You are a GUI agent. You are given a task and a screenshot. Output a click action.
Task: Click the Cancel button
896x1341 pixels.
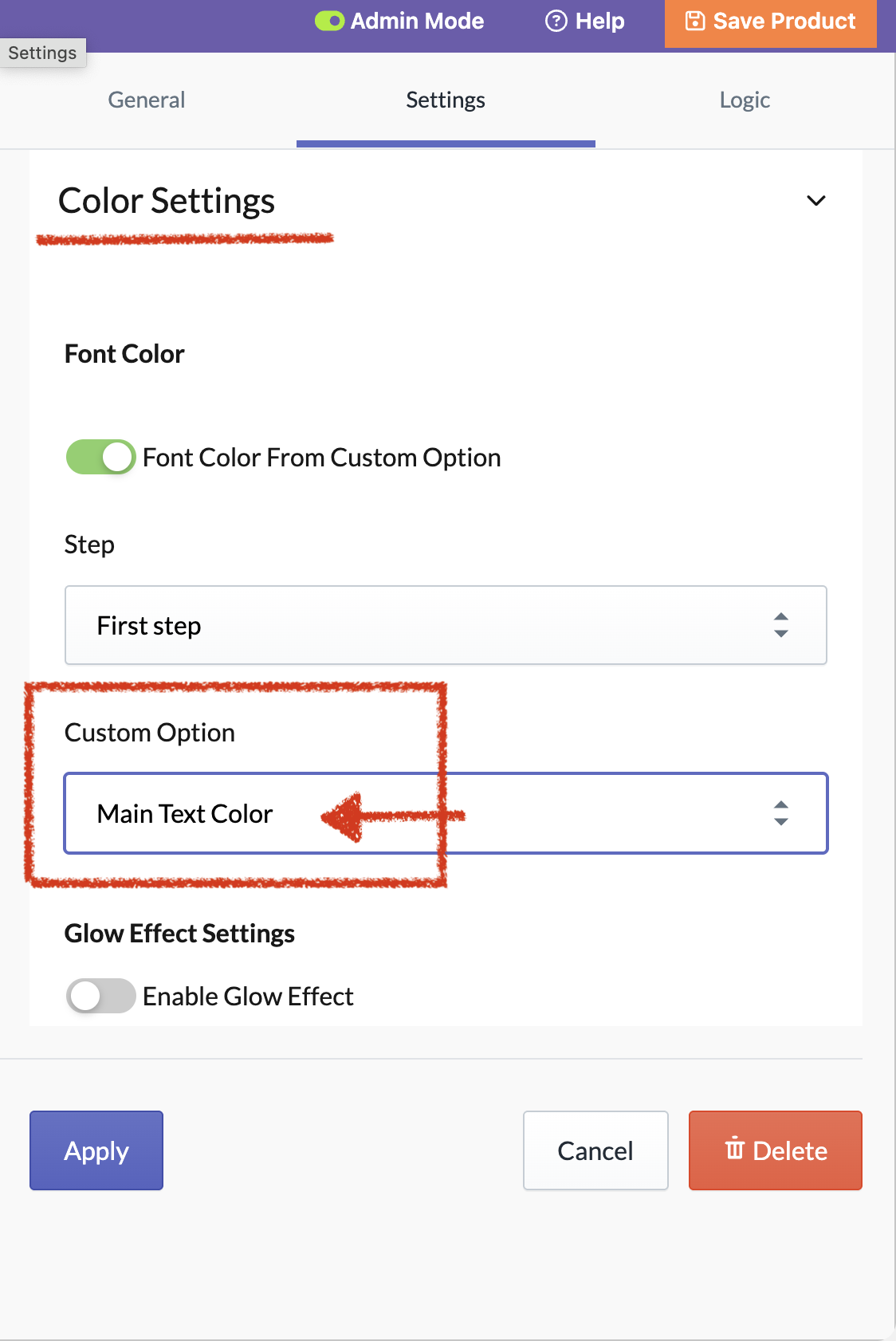click(595, 1150)
